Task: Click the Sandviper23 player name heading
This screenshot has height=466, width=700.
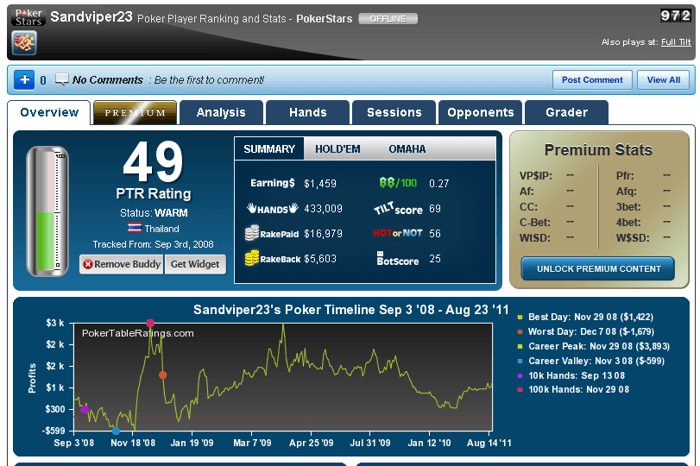Action: pos(91,17)
